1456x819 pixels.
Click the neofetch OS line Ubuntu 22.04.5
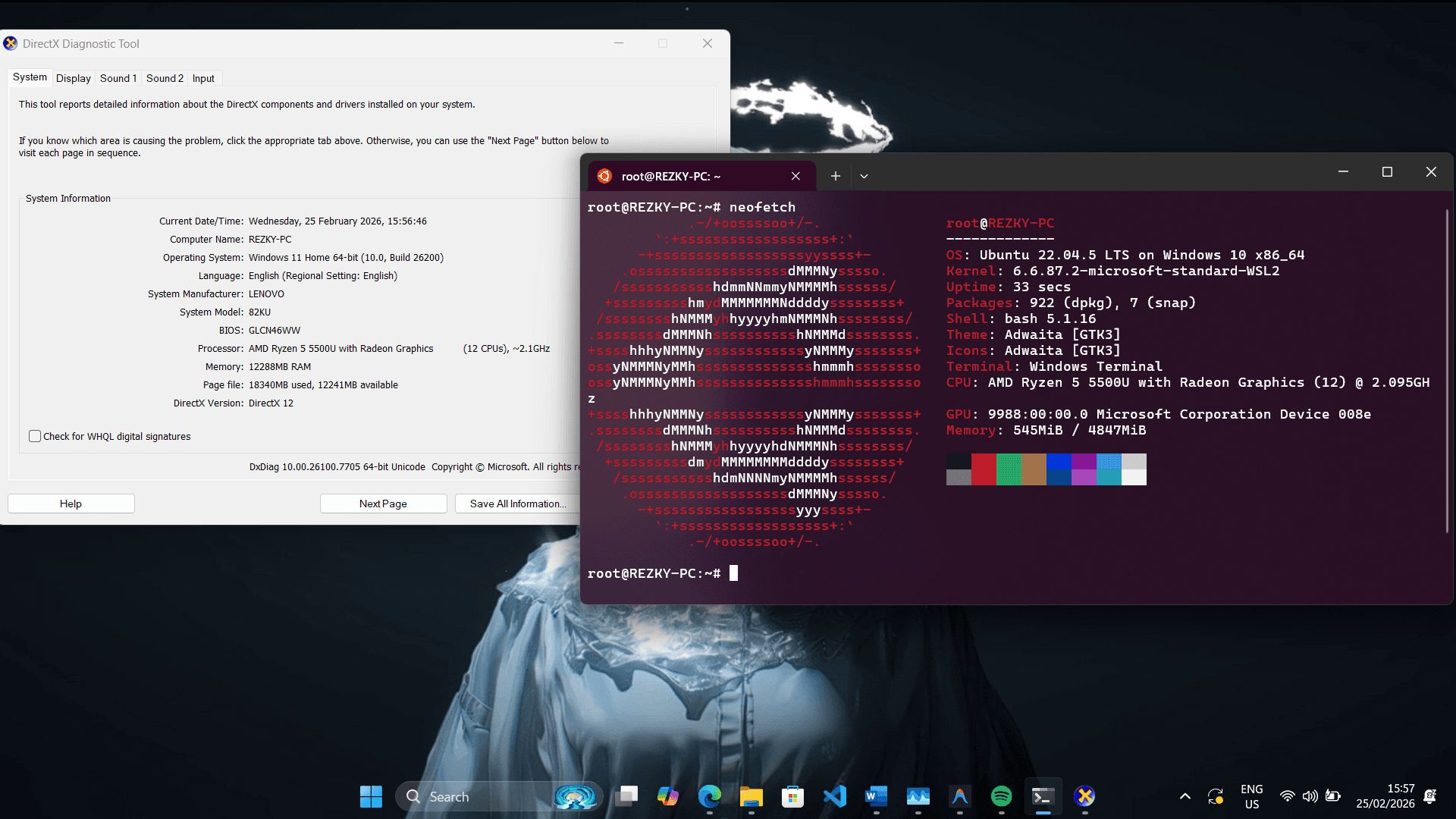tap(1125, 255)
